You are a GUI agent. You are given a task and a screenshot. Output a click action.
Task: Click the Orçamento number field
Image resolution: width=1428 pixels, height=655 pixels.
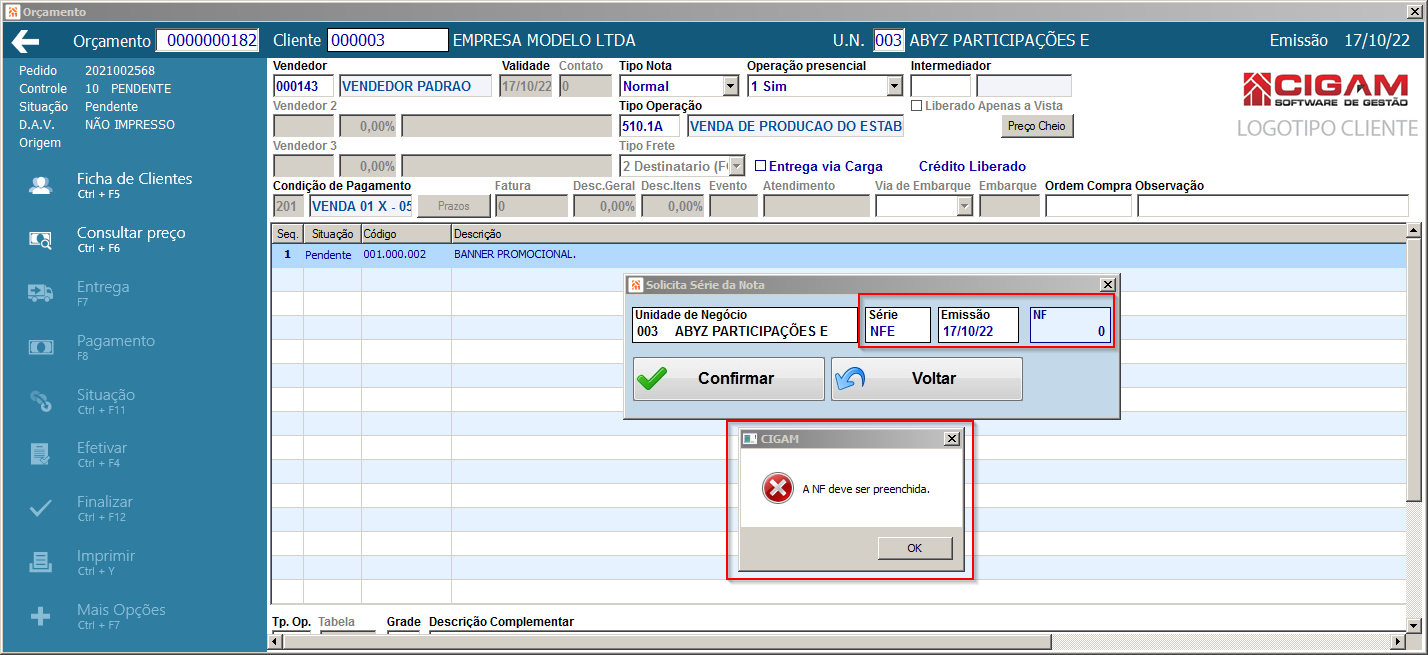tap(207, 41)
